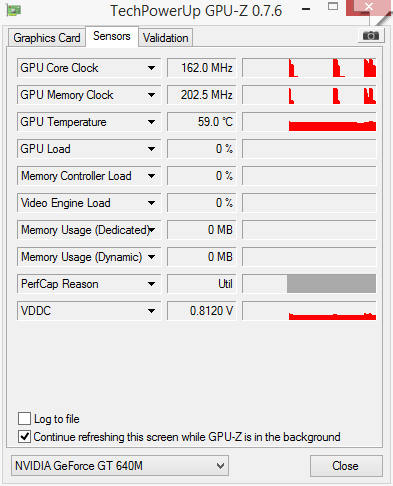Screen dimensions: 393x486
Task: Minimize the GPU-Z window
Action: click(x=306, y=9)
